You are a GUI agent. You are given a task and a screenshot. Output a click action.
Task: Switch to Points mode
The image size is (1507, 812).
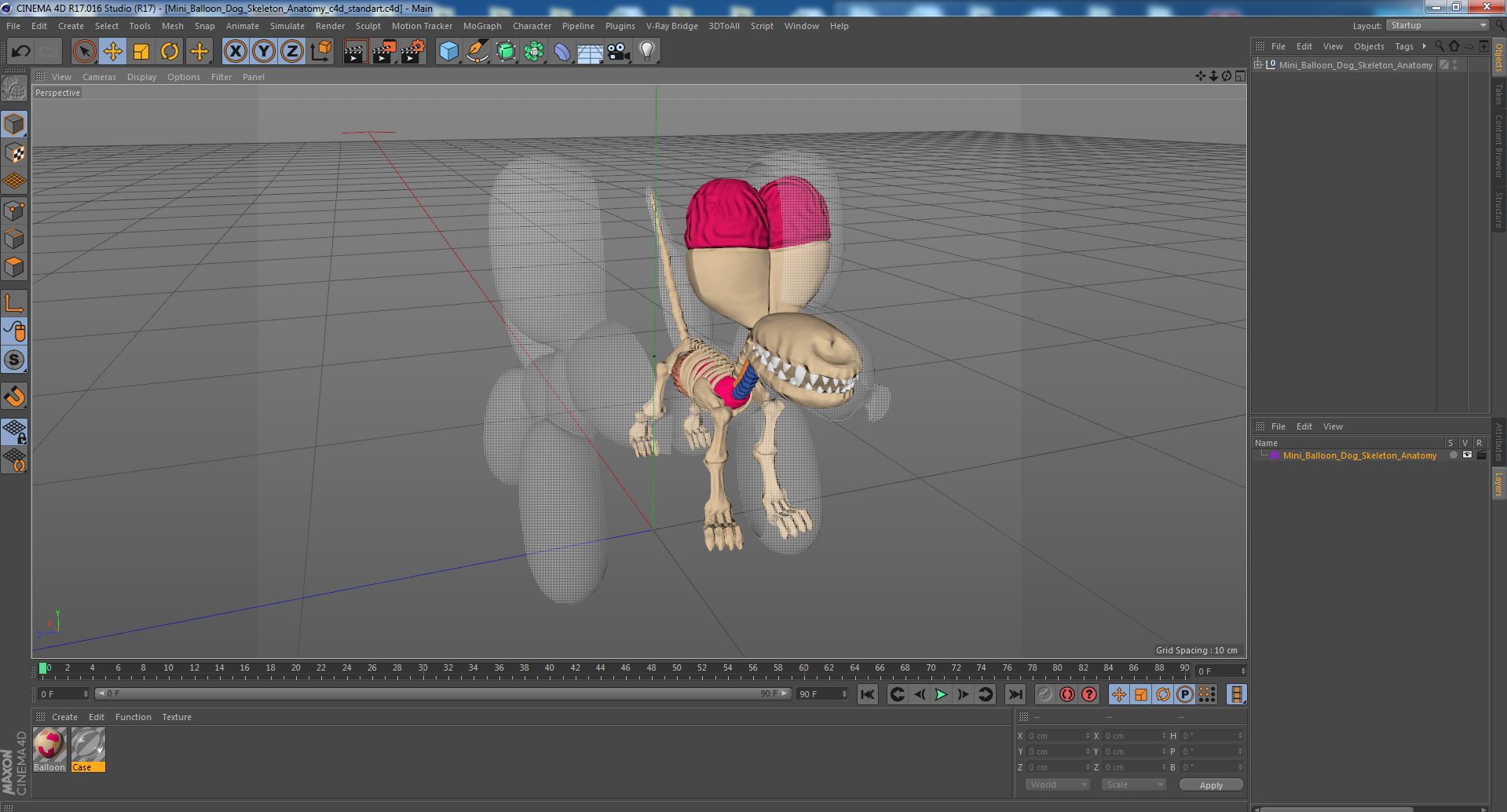pyautogui.click(x=14, y=210)
